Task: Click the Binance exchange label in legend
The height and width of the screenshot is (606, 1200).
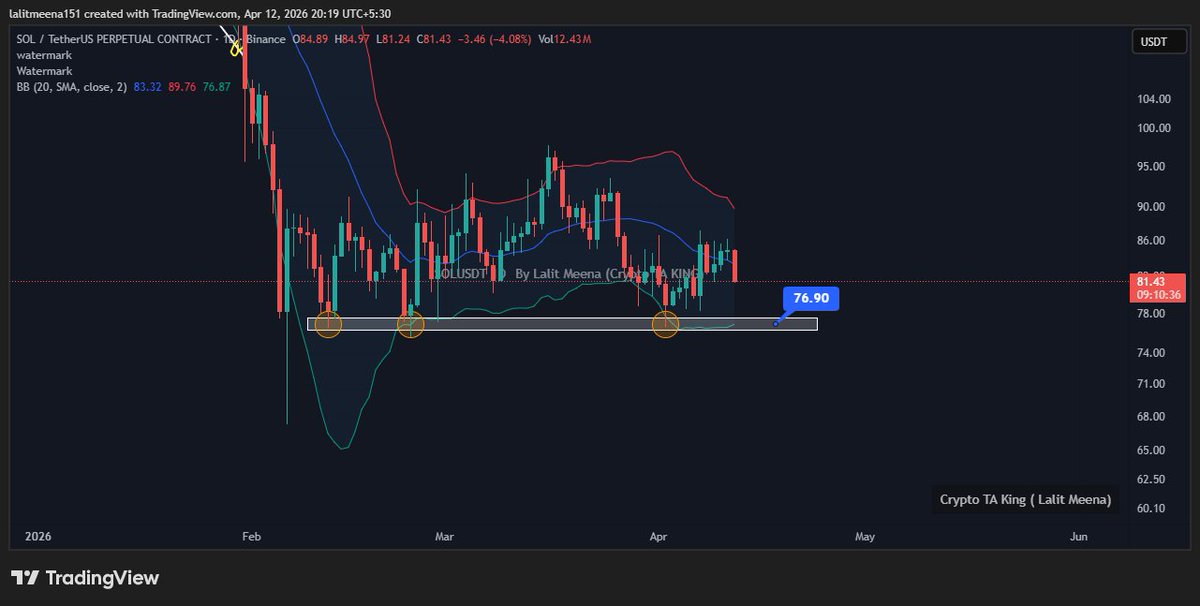Action: 265,39
